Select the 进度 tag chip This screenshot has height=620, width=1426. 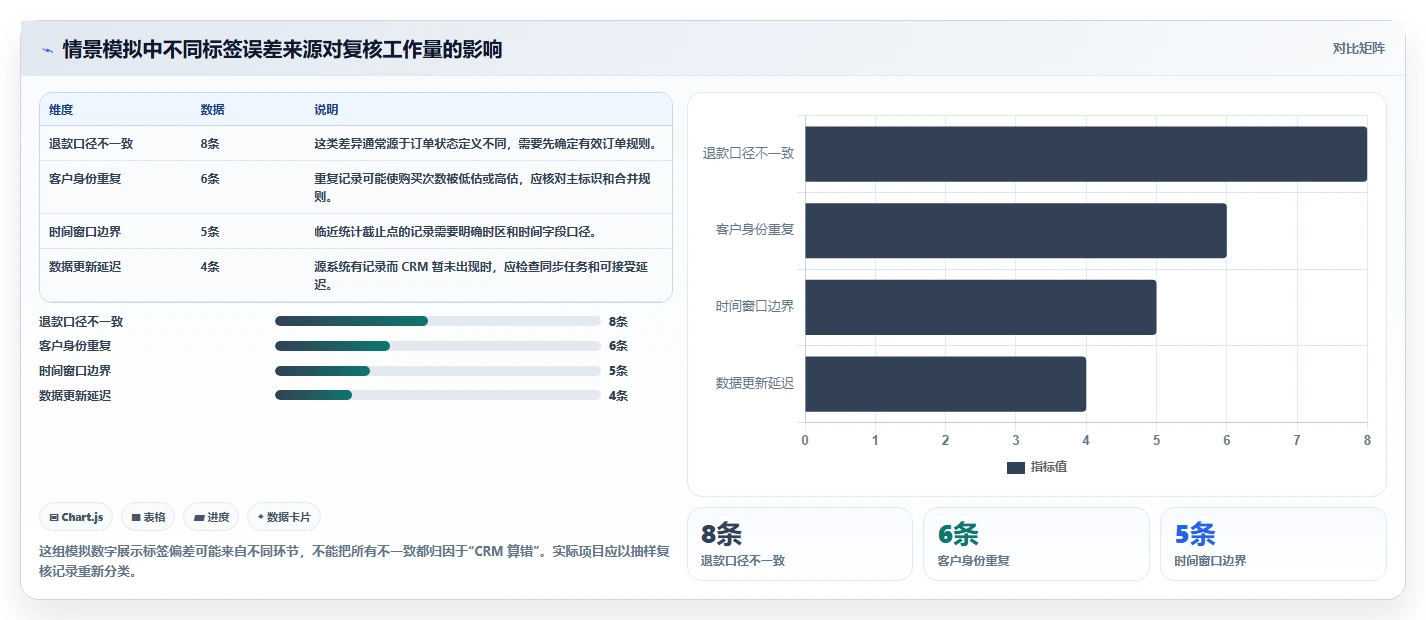point(211,517)
